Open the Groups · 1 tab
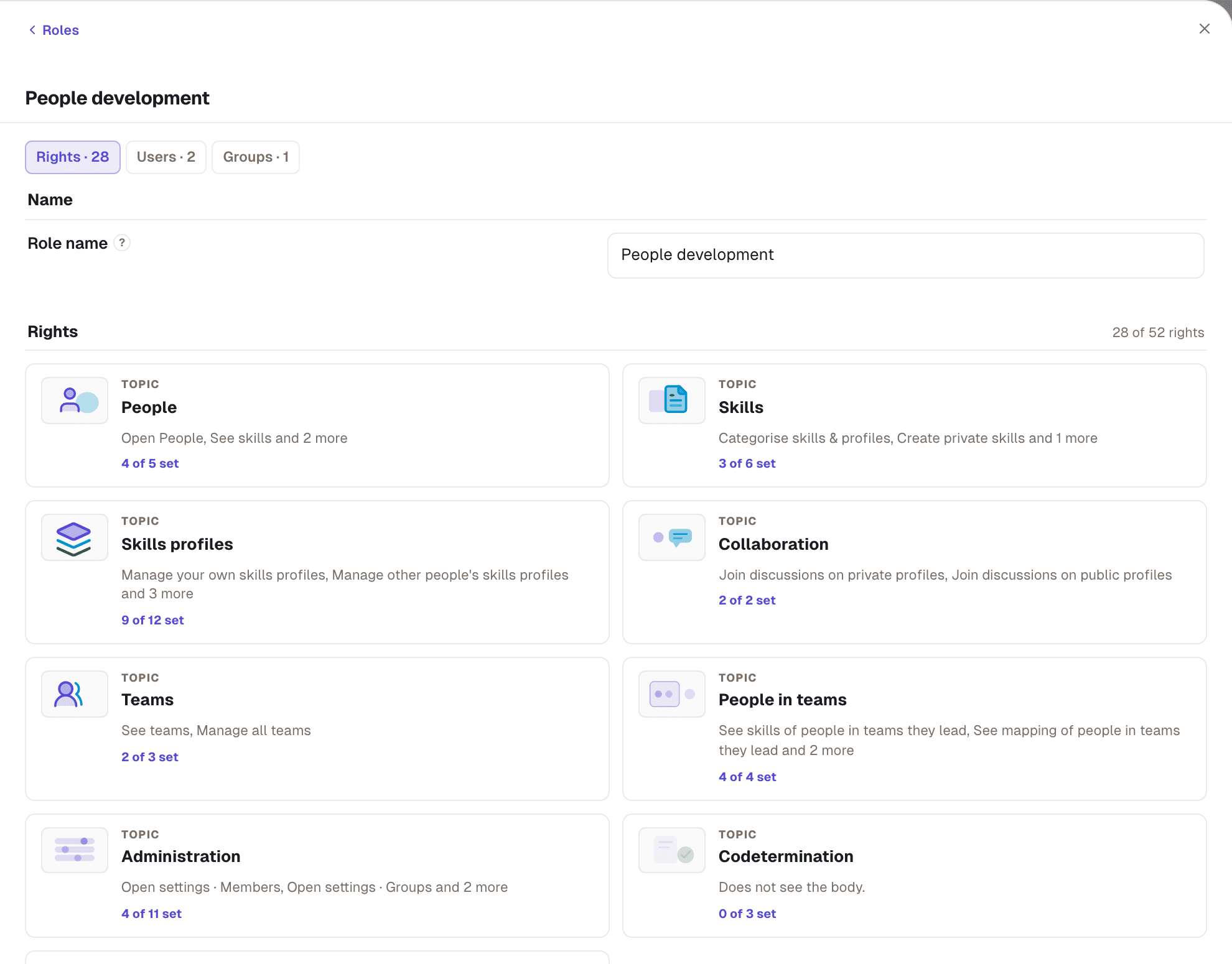The image size is (1232, 964). 256,157
